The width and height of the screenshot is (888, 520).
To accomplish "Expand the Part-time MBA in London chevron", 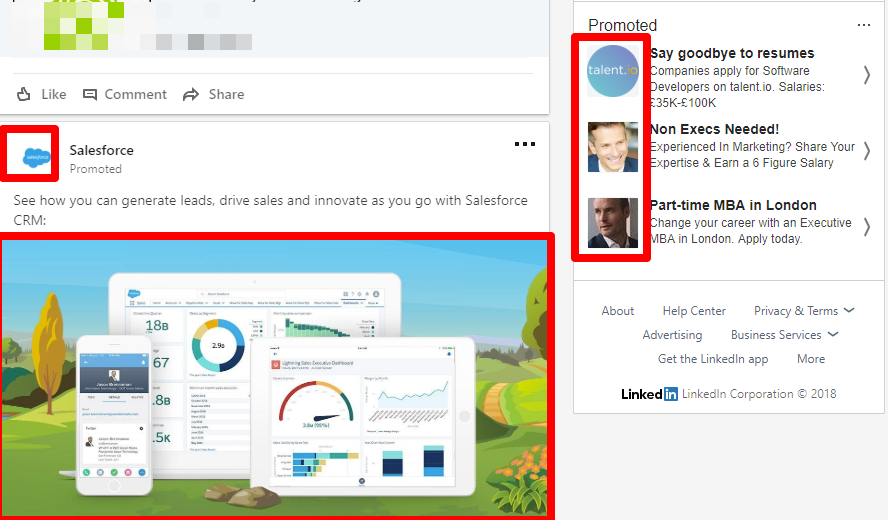I will [x=866, y=227].
